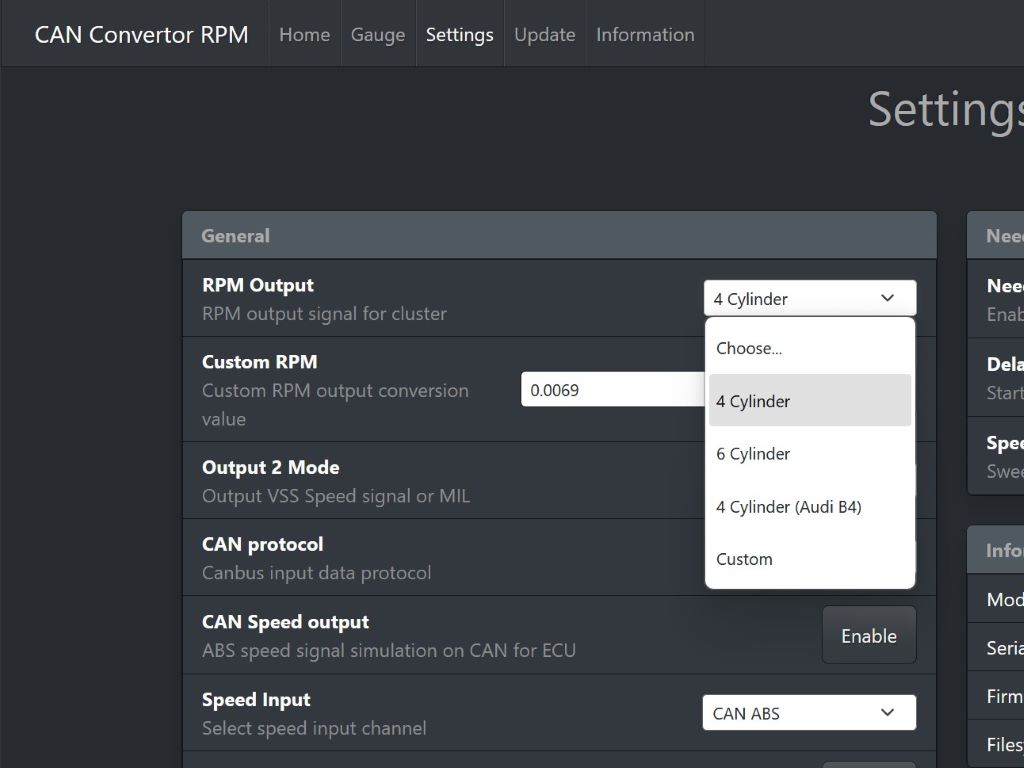Image resolution: width=1024 pixels, height=768 pixels.
Task: Go to the Home page
Action: (304, 34)
